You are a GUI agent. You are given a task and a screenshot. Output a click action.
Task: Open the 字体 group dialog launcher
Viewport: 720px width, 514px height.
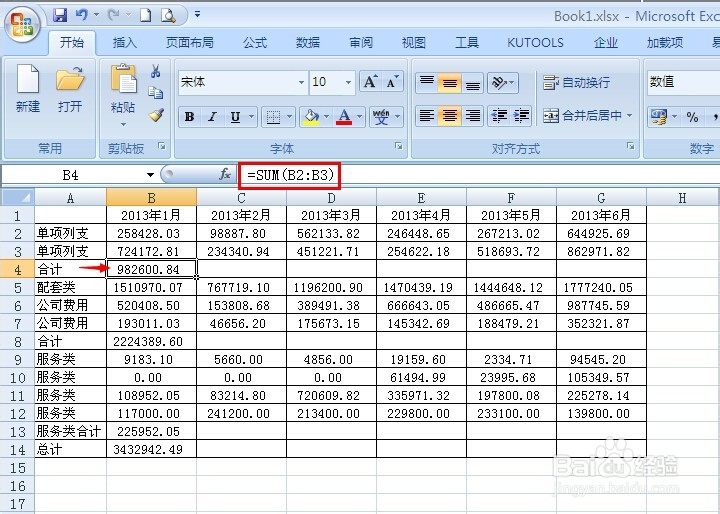(x=399, y=146)
